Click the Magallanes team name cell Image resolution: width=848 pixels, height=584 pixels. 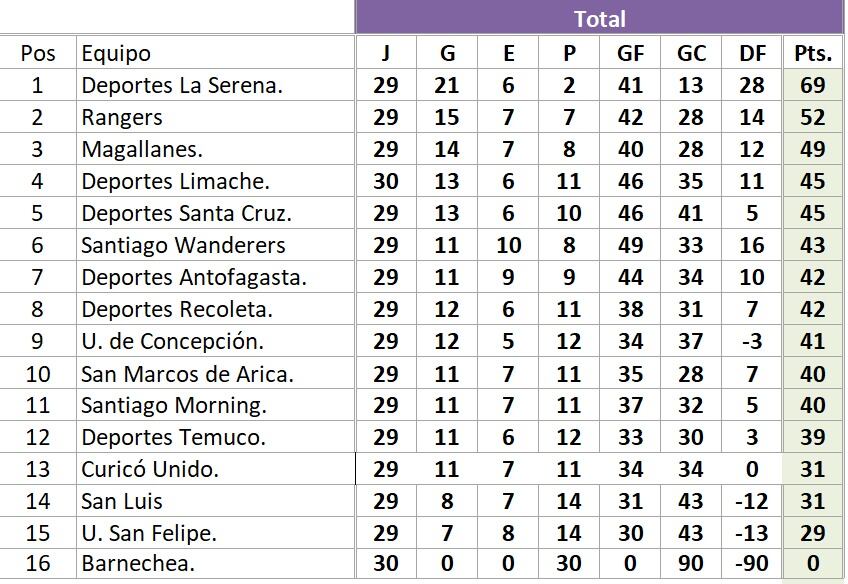tap(215, 149)
